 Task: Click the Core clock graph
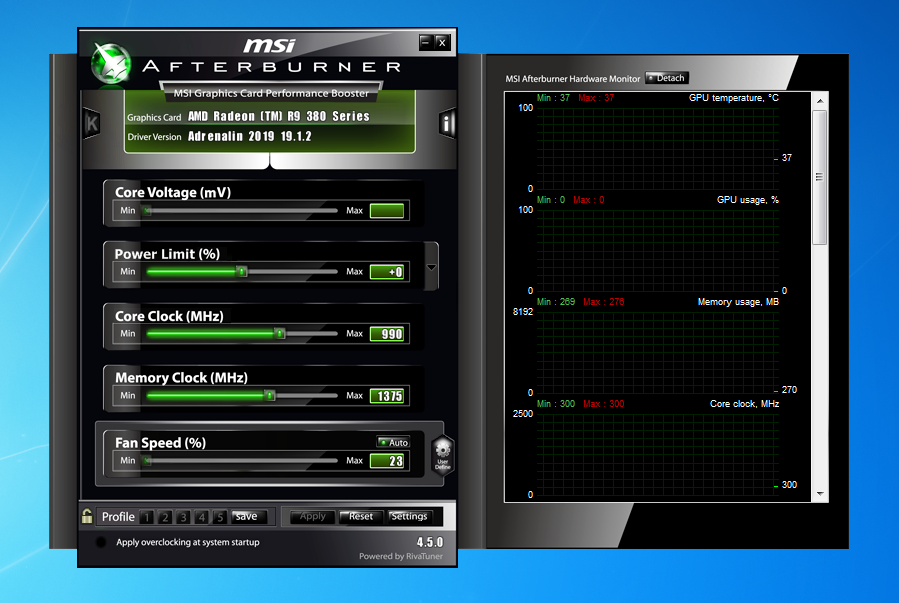(x=658, y=455)
